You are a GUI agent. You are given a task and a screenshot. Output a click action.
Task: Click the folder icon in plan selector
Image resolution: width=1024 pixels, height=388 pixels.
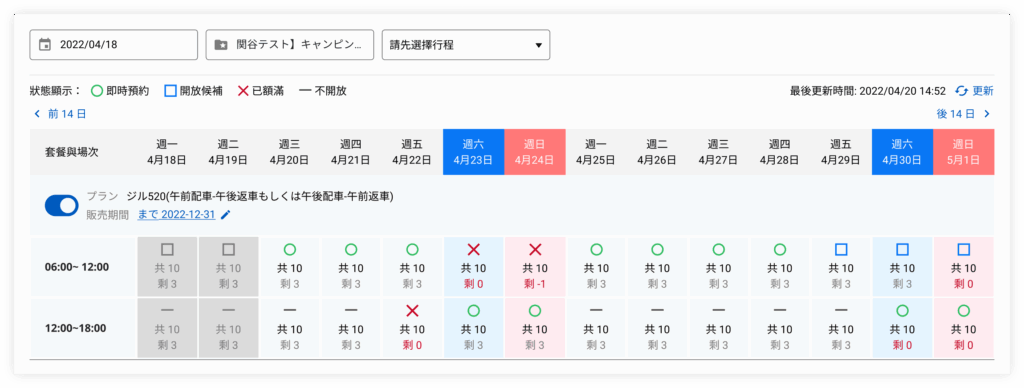221,45
